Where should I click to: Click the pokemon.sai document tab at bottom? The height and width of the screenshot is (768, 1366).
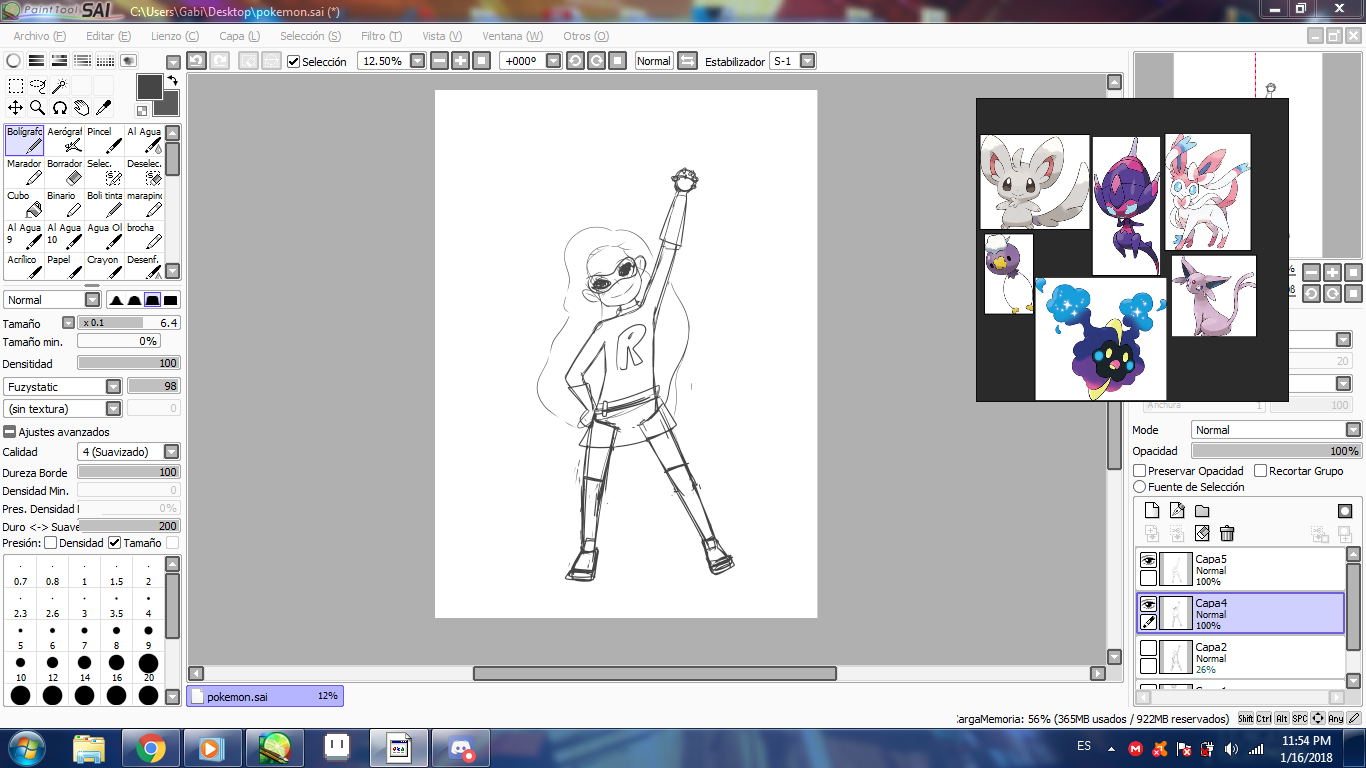(x=264, y=696)
